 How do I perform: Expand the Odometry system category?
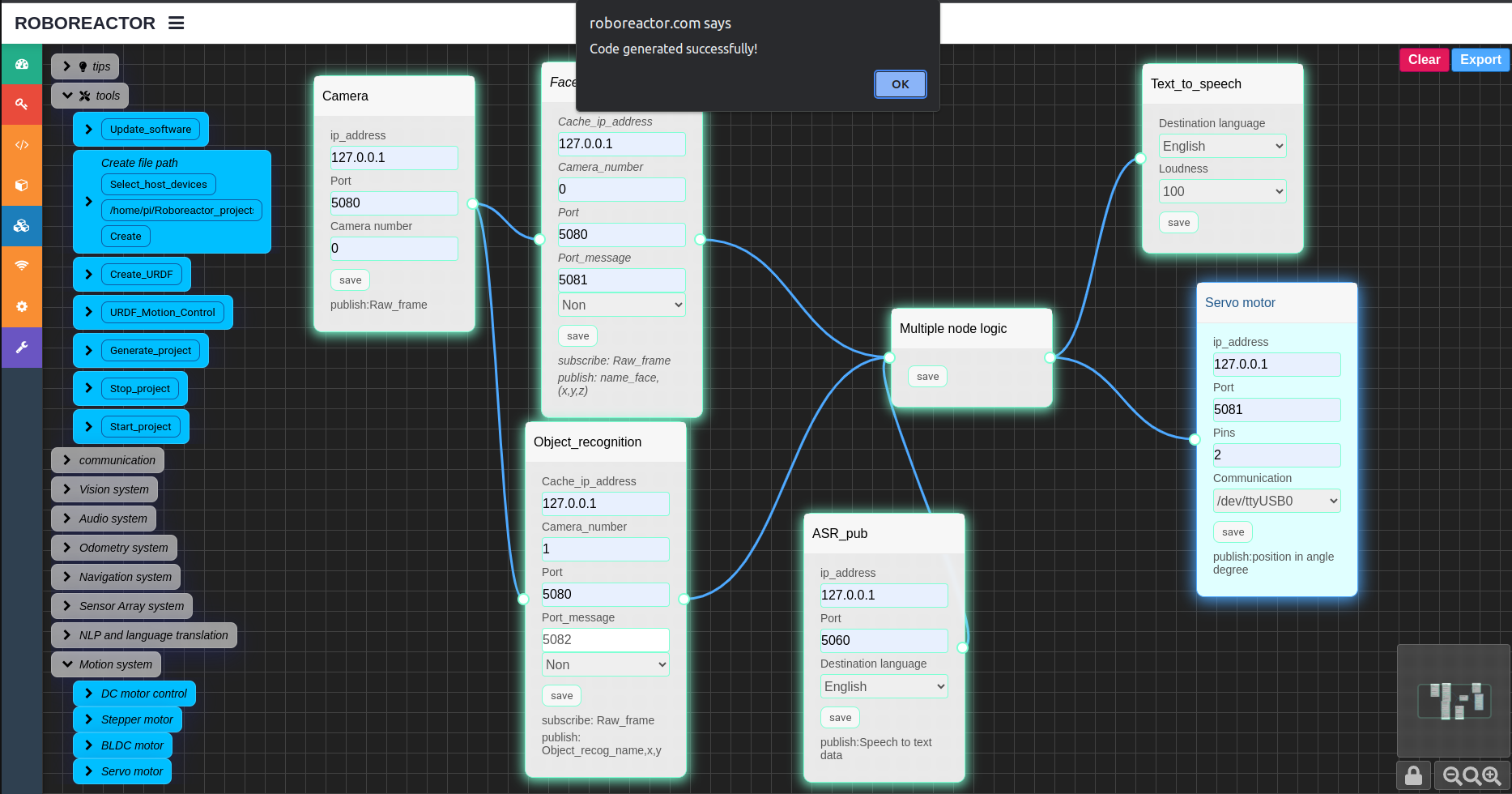tap(114, 548)
